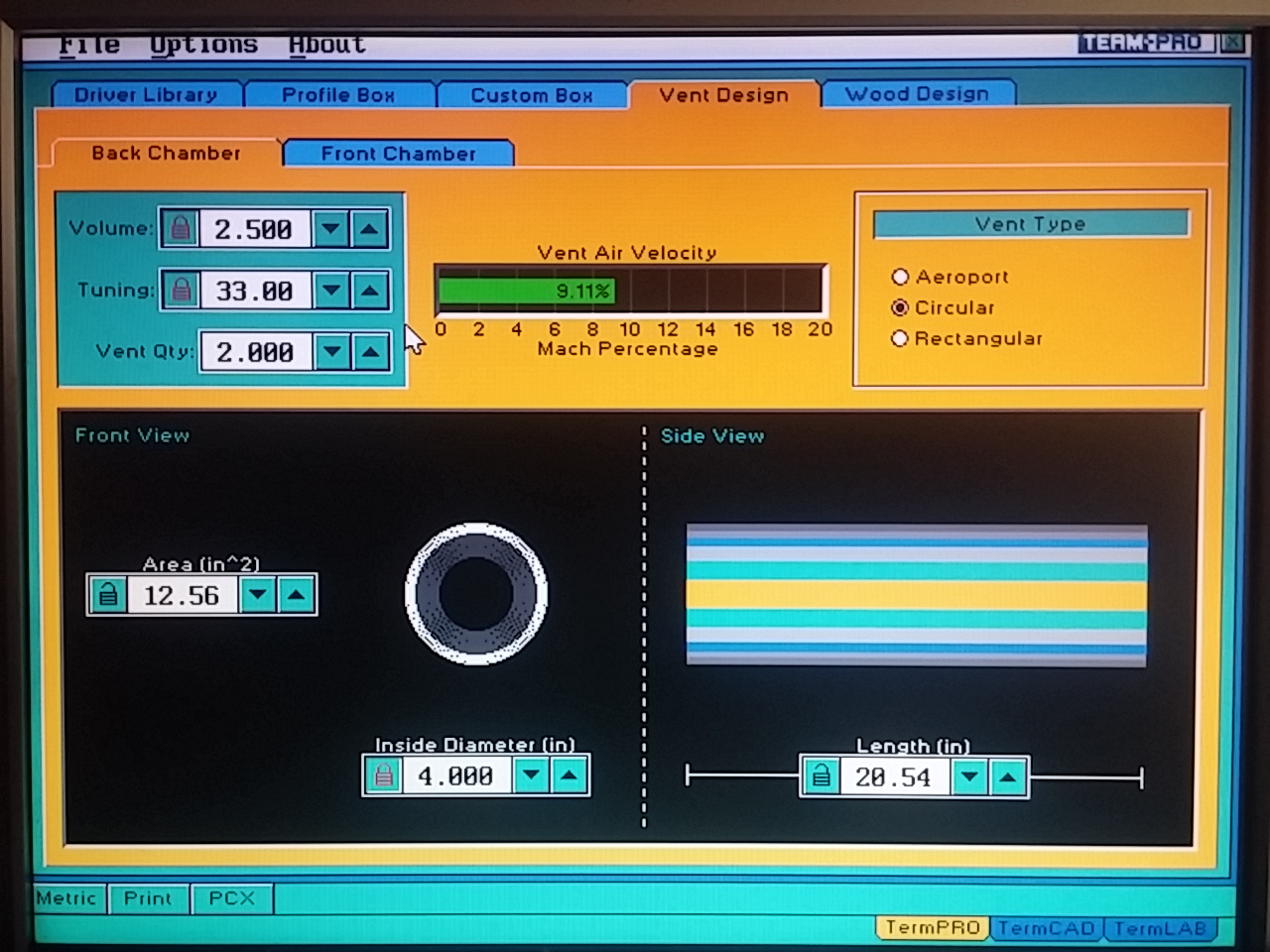Decrease Length with down arrow
The height and width of the screenshot is (952, 1270).
[x=969, y=776]
